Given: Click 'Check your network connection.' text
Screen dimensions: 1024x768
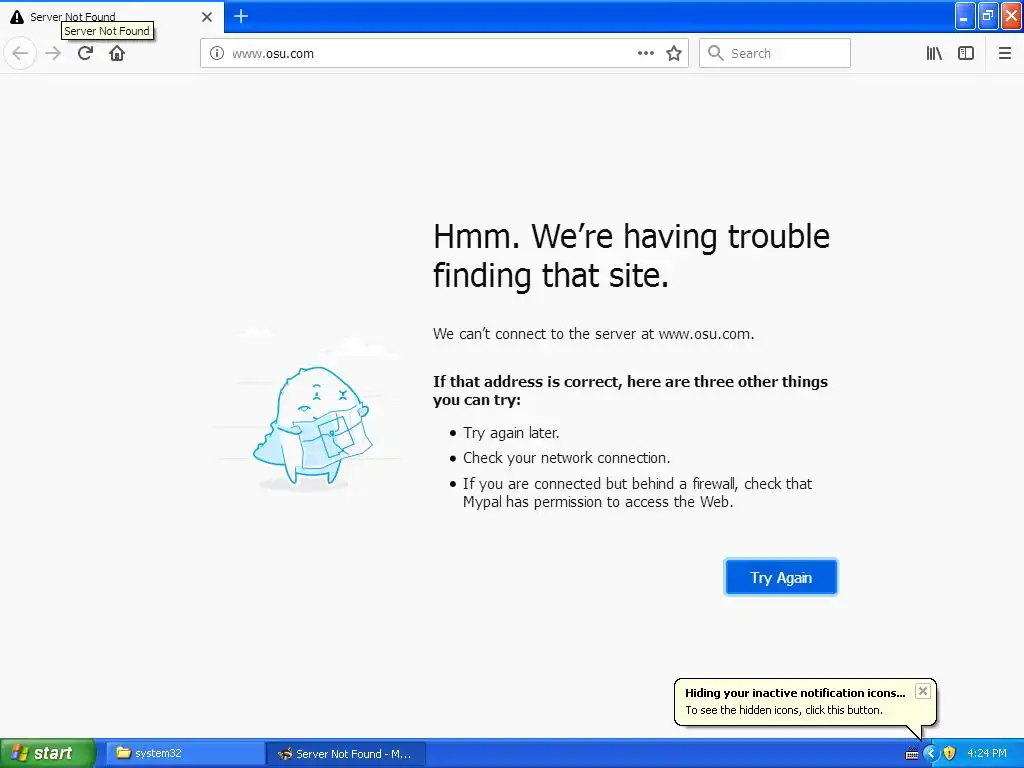Looking at the screenshot, I should point(566,458).
